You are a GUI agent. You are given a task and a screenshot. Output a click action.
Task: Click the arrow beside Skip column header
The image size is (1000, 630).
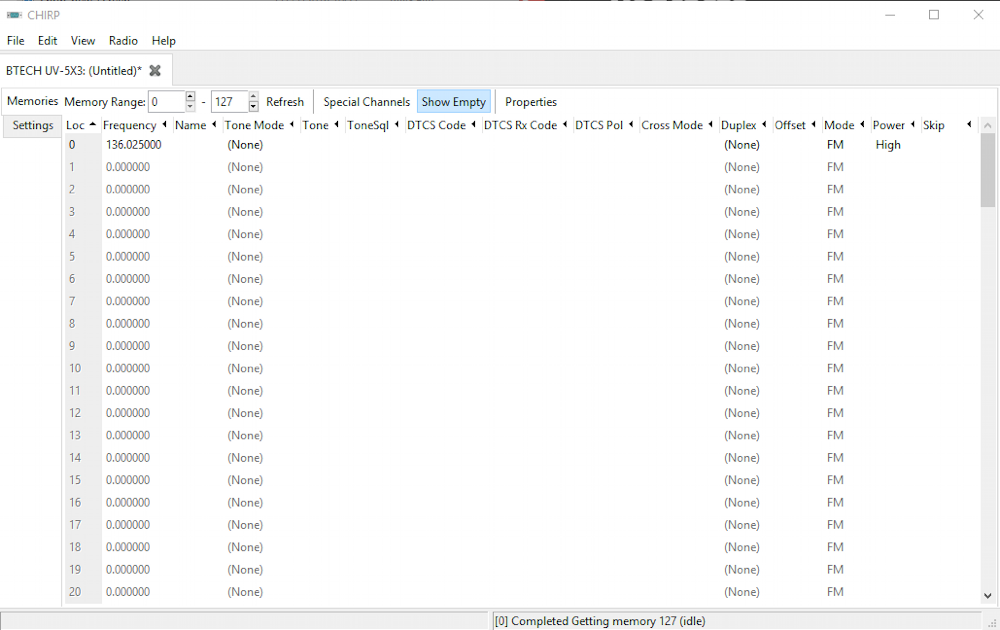coord(968,125)
